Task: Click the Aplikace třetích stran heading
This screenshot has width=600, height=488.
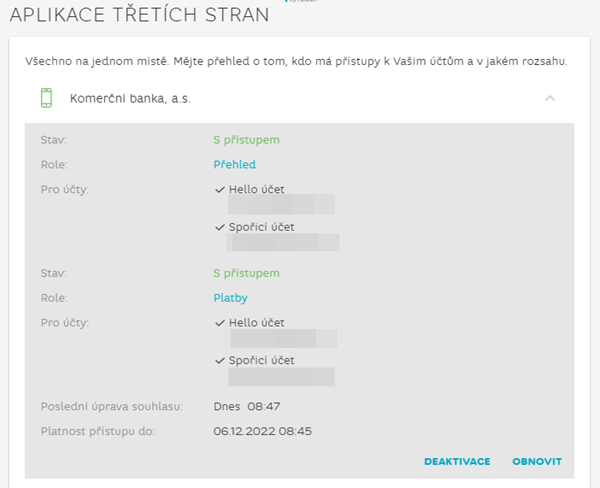Action: [140, 15]
